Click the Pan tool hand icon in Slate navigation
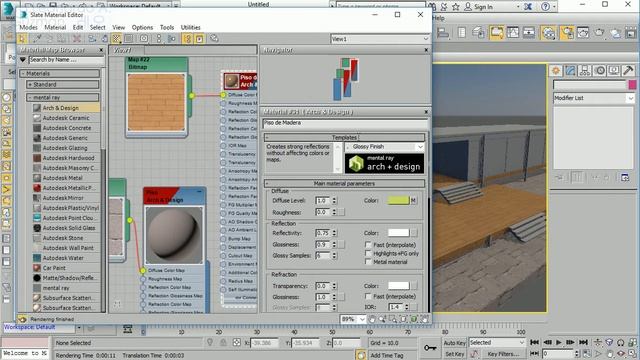This screenshot has width=640, height=360. (x=372, y=319)
